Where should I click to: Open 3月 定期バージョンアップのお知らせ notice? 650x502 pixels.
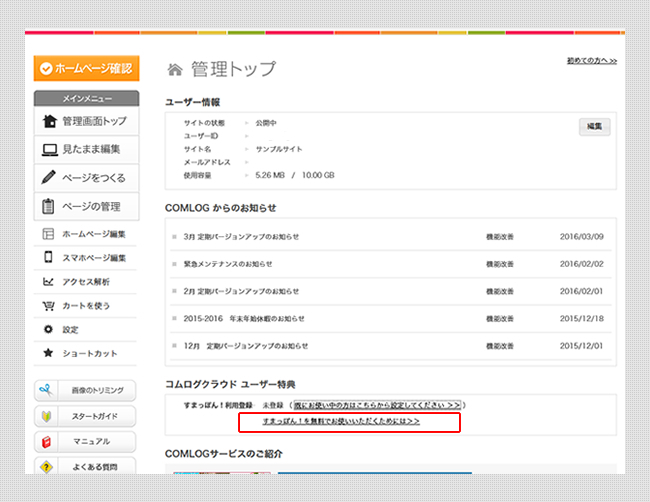241,237
